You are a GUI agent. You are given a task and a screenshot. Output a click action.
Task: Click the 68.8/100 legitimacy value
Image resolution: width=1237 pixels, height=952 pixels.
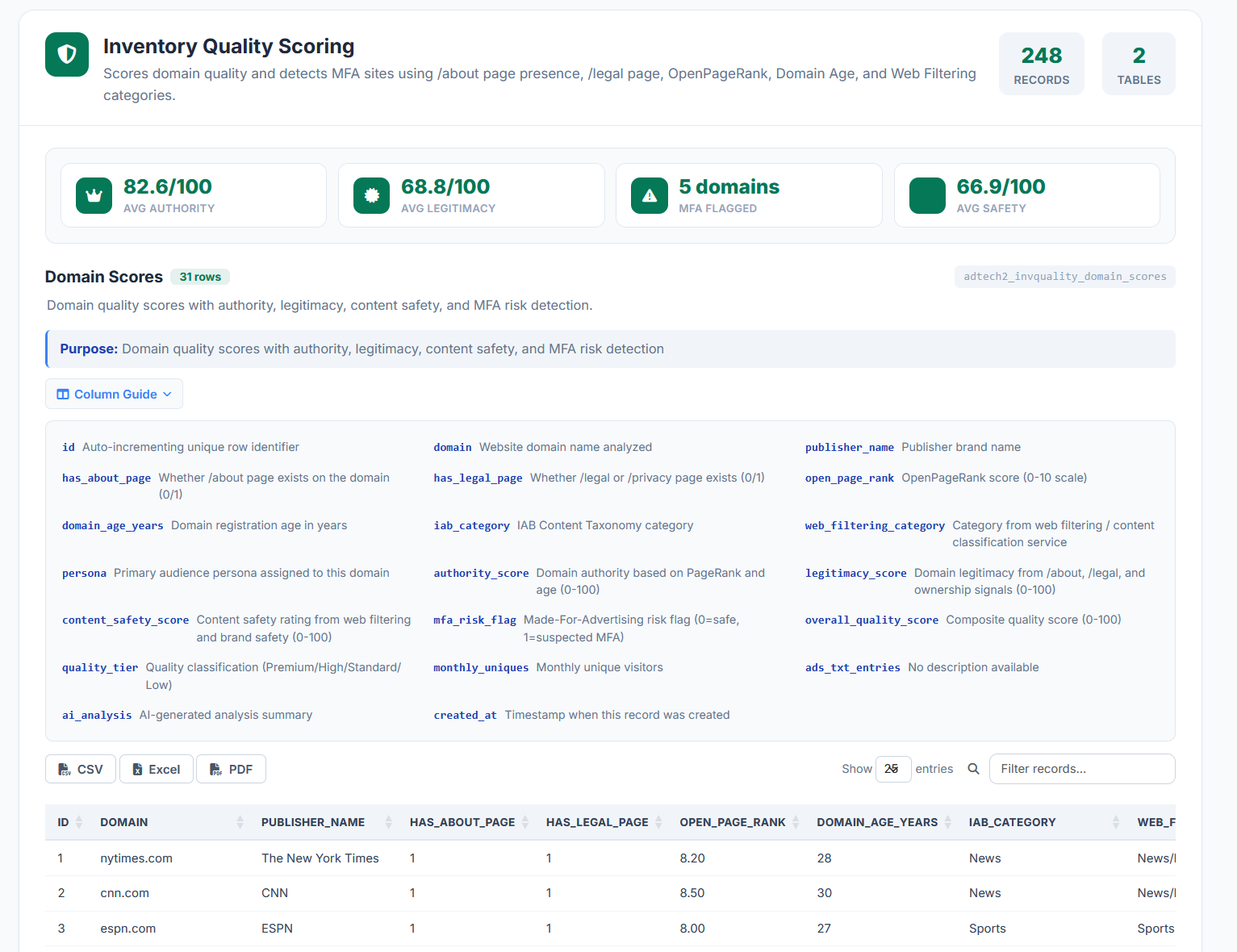[445, 186]
